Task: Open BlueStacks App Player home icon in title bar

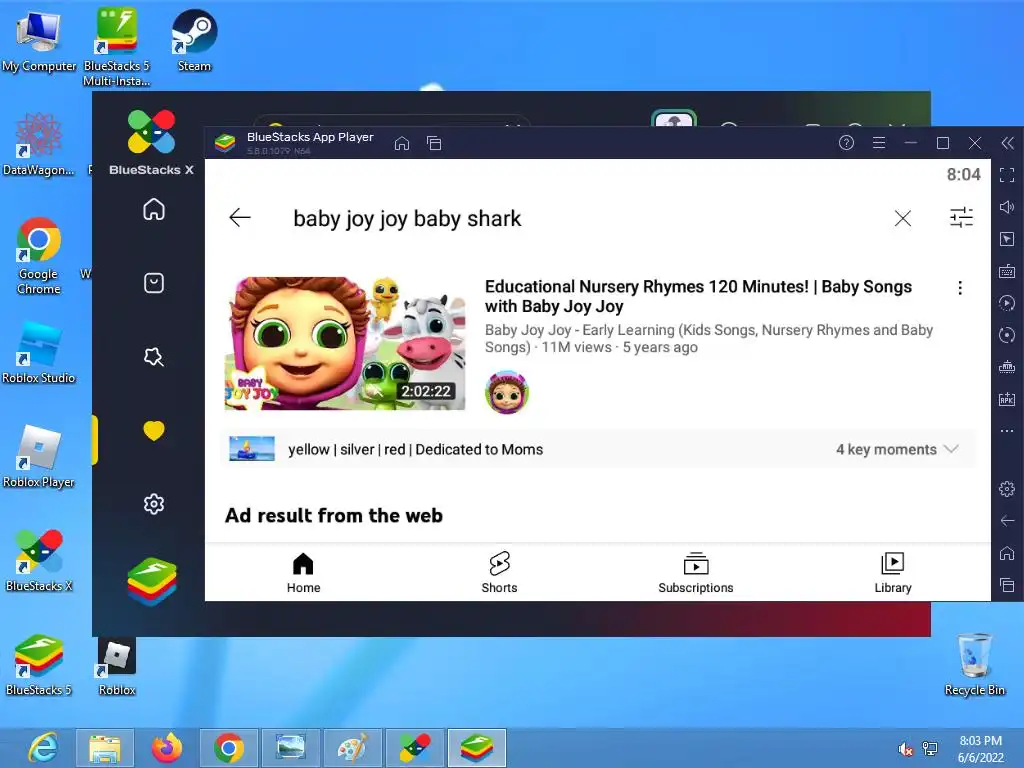Action: tap(402, 143)
